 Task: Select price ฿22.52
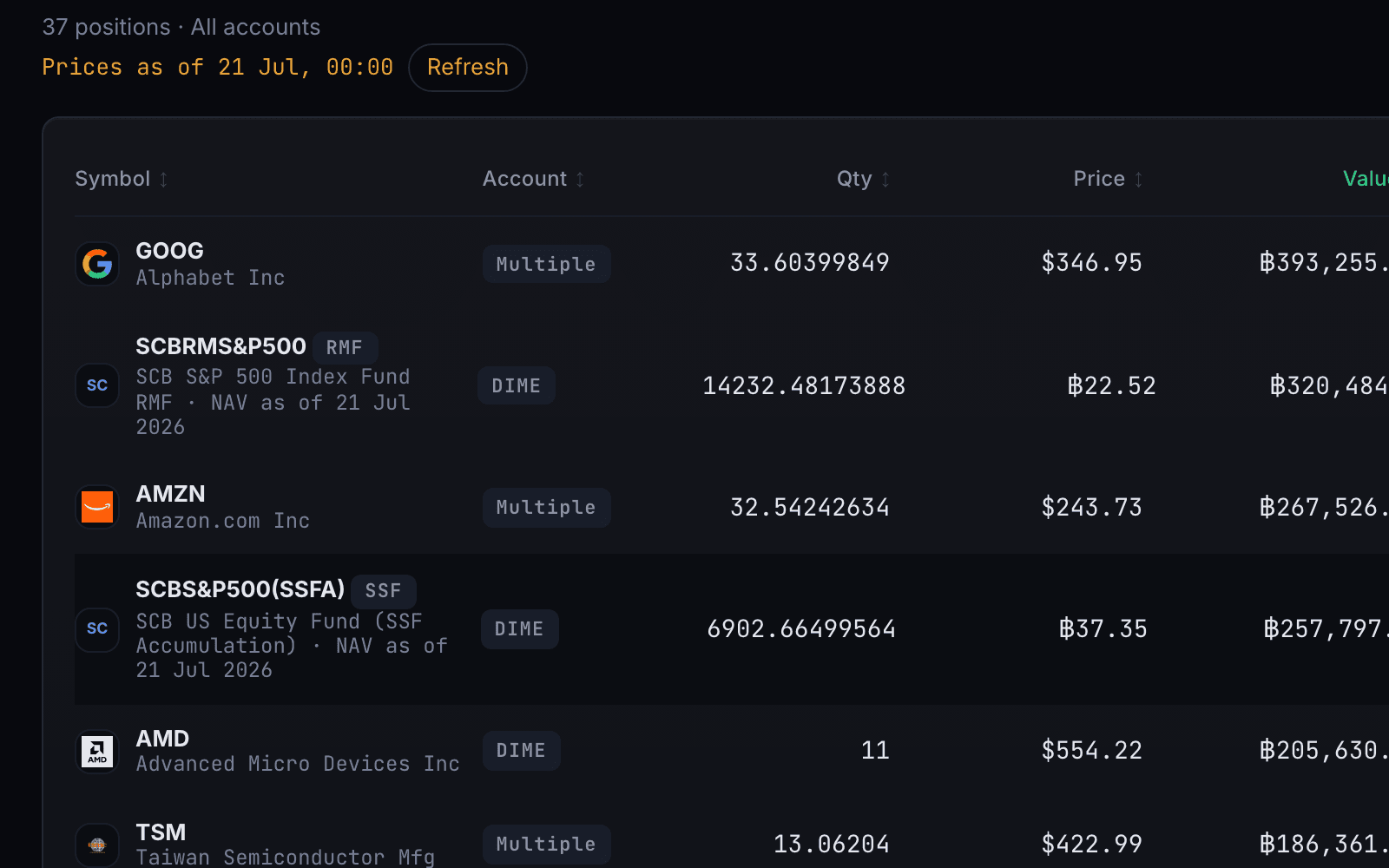(x=1111, y=385)
